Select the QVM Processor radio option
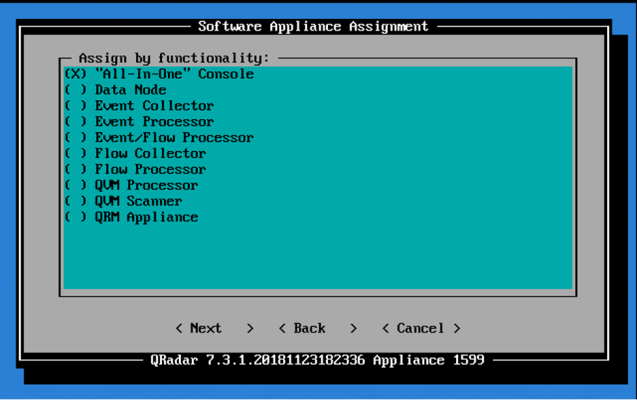The width and height of the screenshot is (637, 400). pos(132,185)
